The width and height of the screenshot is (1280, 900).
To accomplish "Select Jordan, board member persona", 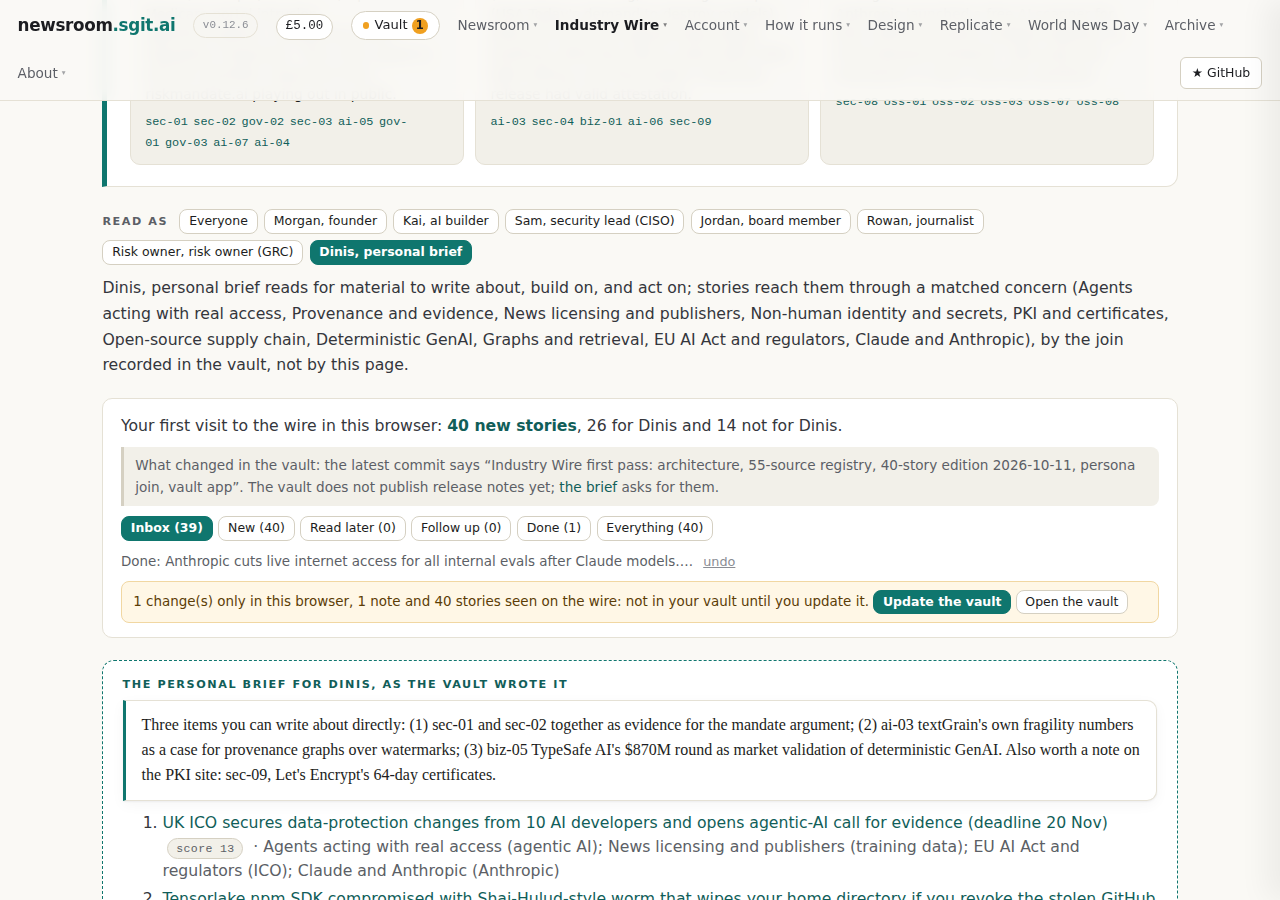I will [771, 221].
